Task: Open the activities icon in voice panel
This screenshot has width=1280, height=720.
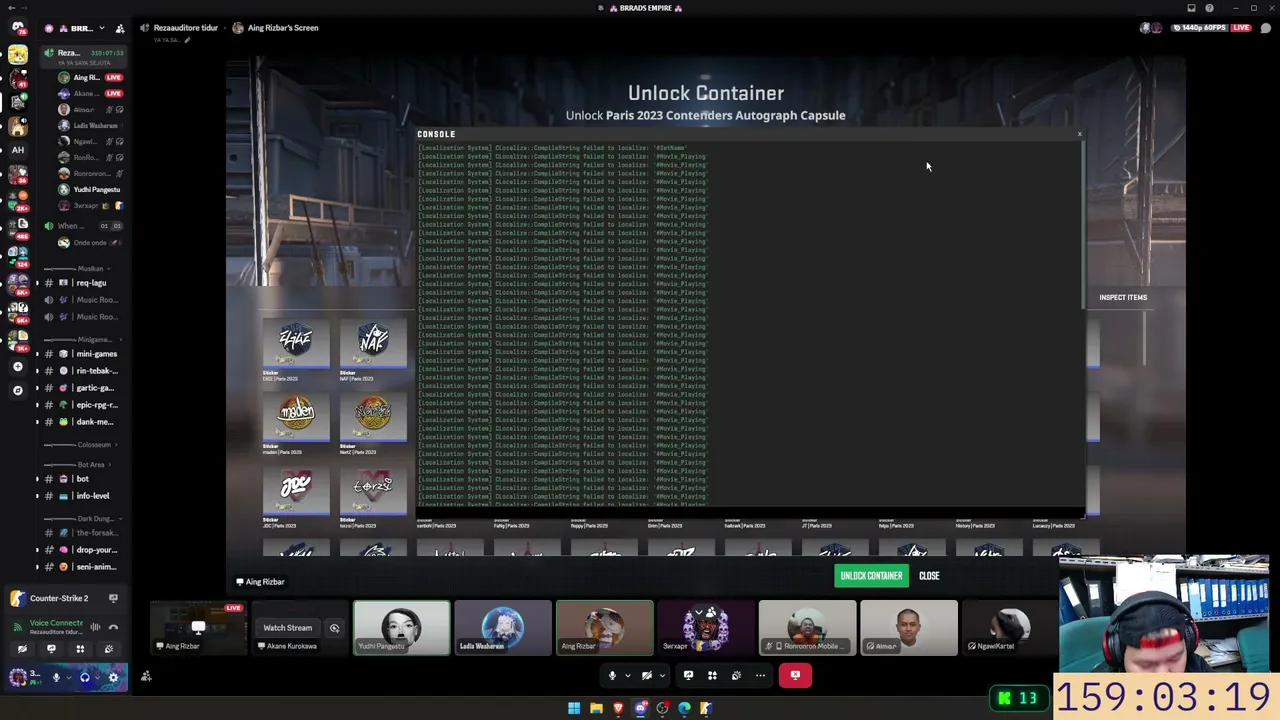Action: pyautogui.click(x=80, y=649)
